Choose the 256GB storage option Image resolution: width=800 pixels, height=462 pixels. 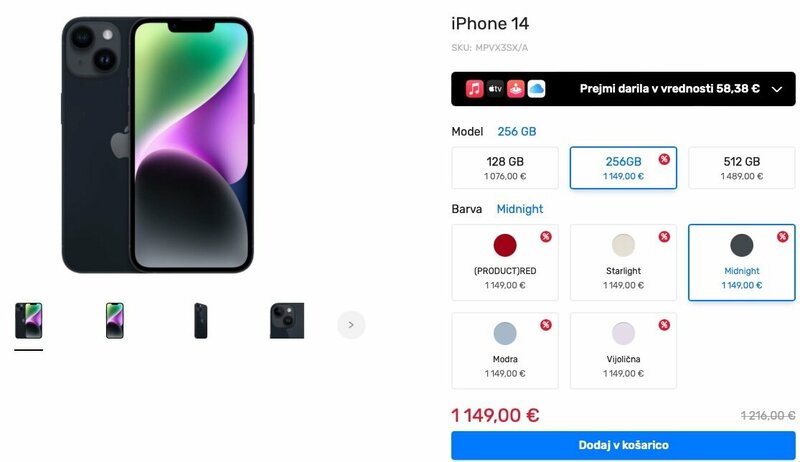pyautogui.click(x=623, y=168)
